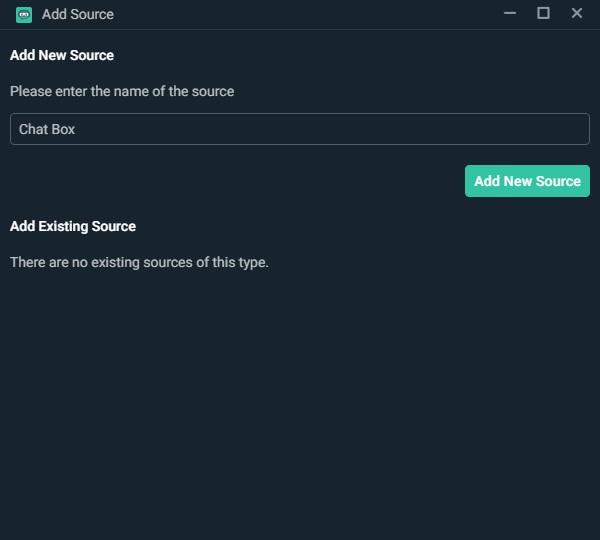The width and height of the screenshot is (600, 540).
Task: Click 'Please enter the name of the source' text
Action: [122, 91]
